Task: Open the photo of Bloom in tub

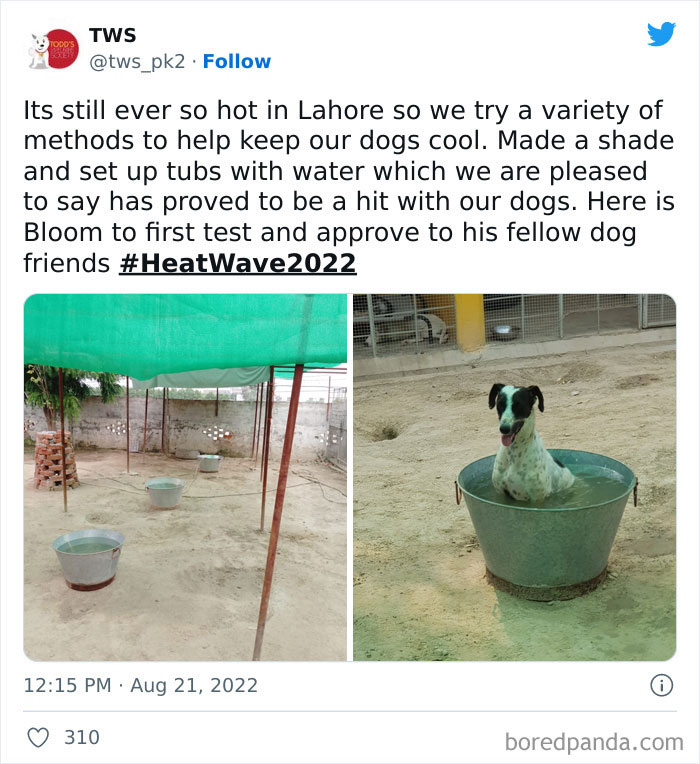Action: click(x=514, y=478)
